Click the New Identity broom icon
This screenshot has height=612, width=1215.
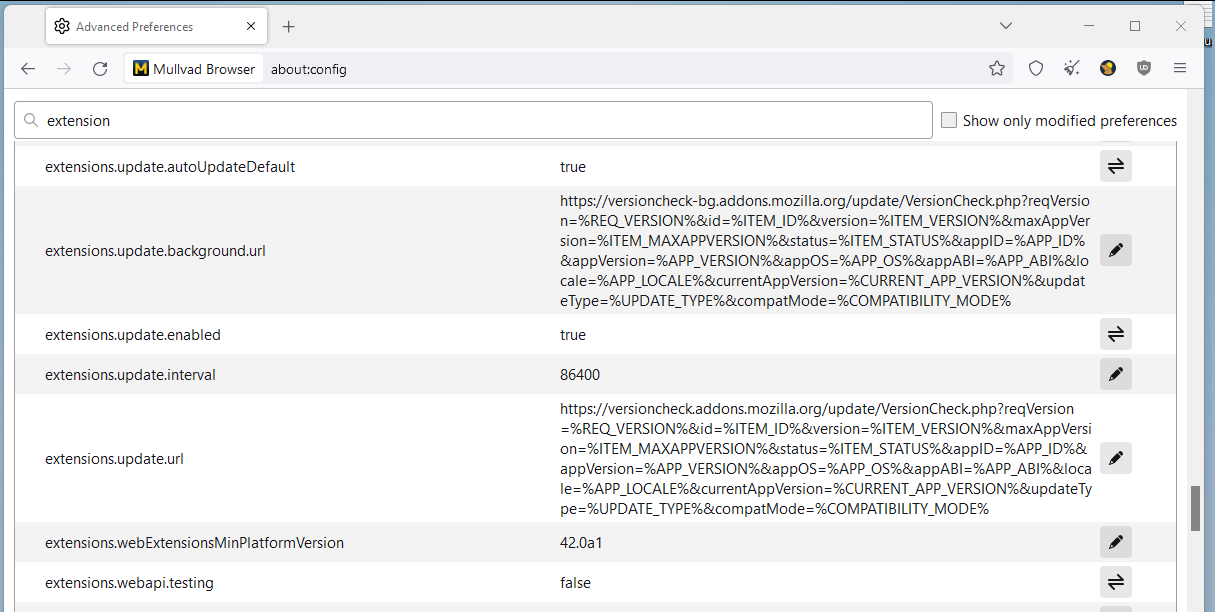(1072, 69)
